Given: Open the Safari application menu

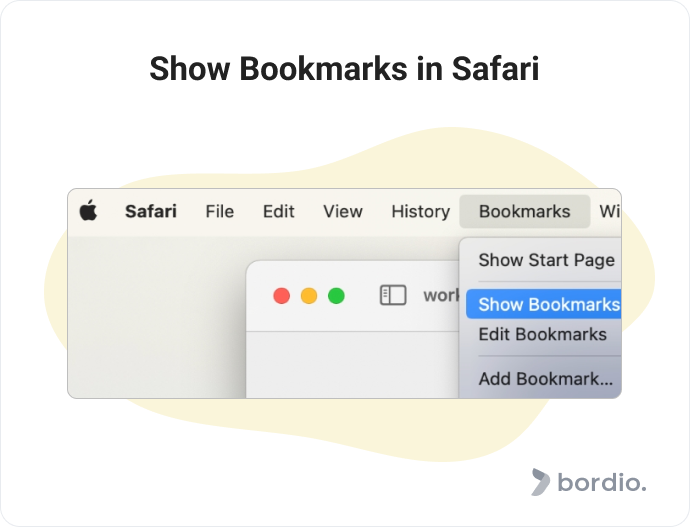Looking at the screenshot, I should [151, 212].
